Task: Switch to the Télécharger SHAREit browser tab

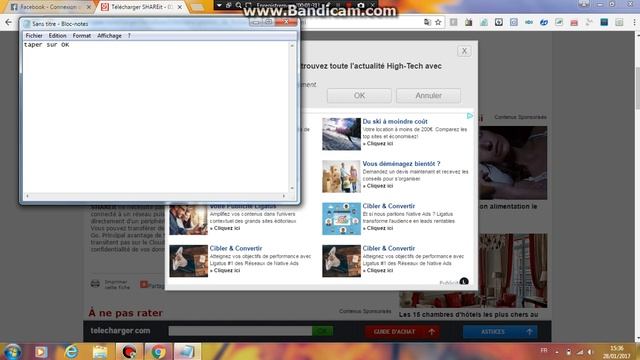Action: click(x=141, y=7)
